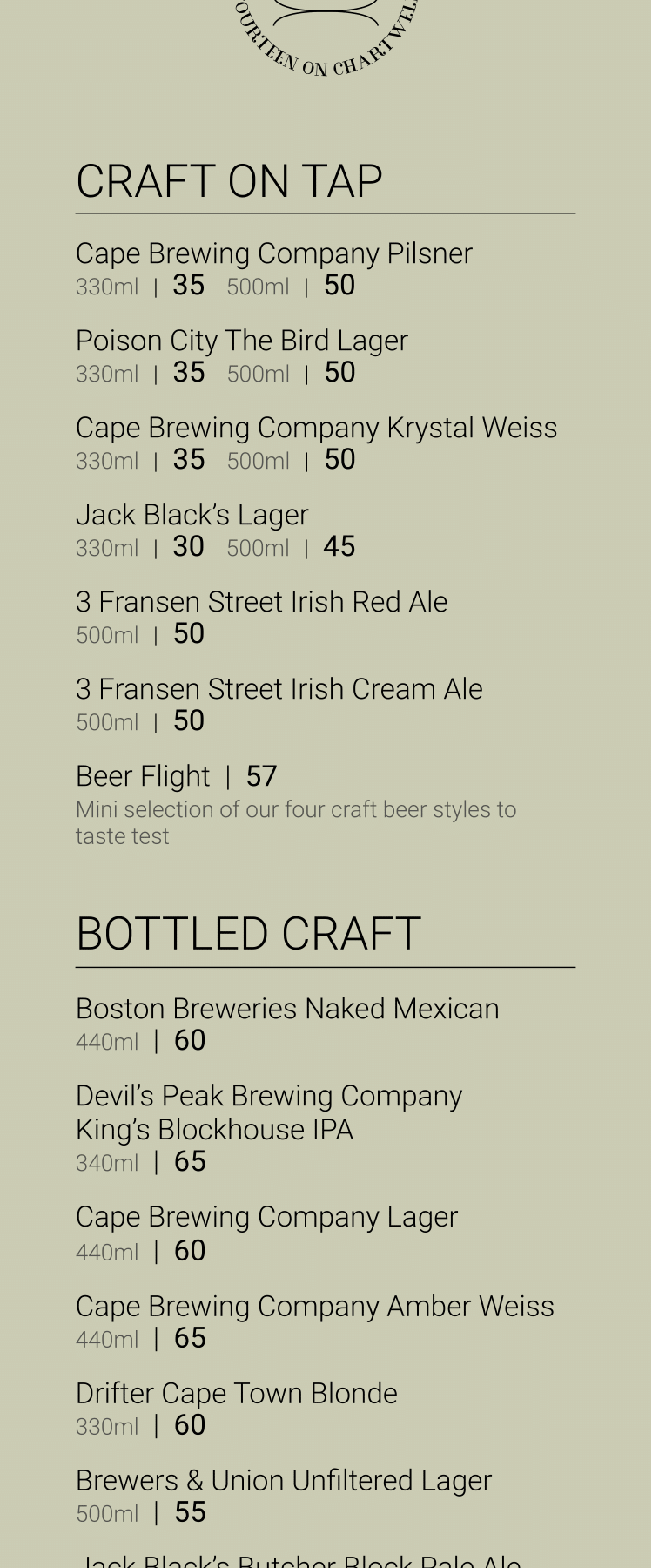Select the 500ml price 50 for Pilsner
Image resolution: width=652 pixels, height=1568 pixels.
tap(339, 286)
